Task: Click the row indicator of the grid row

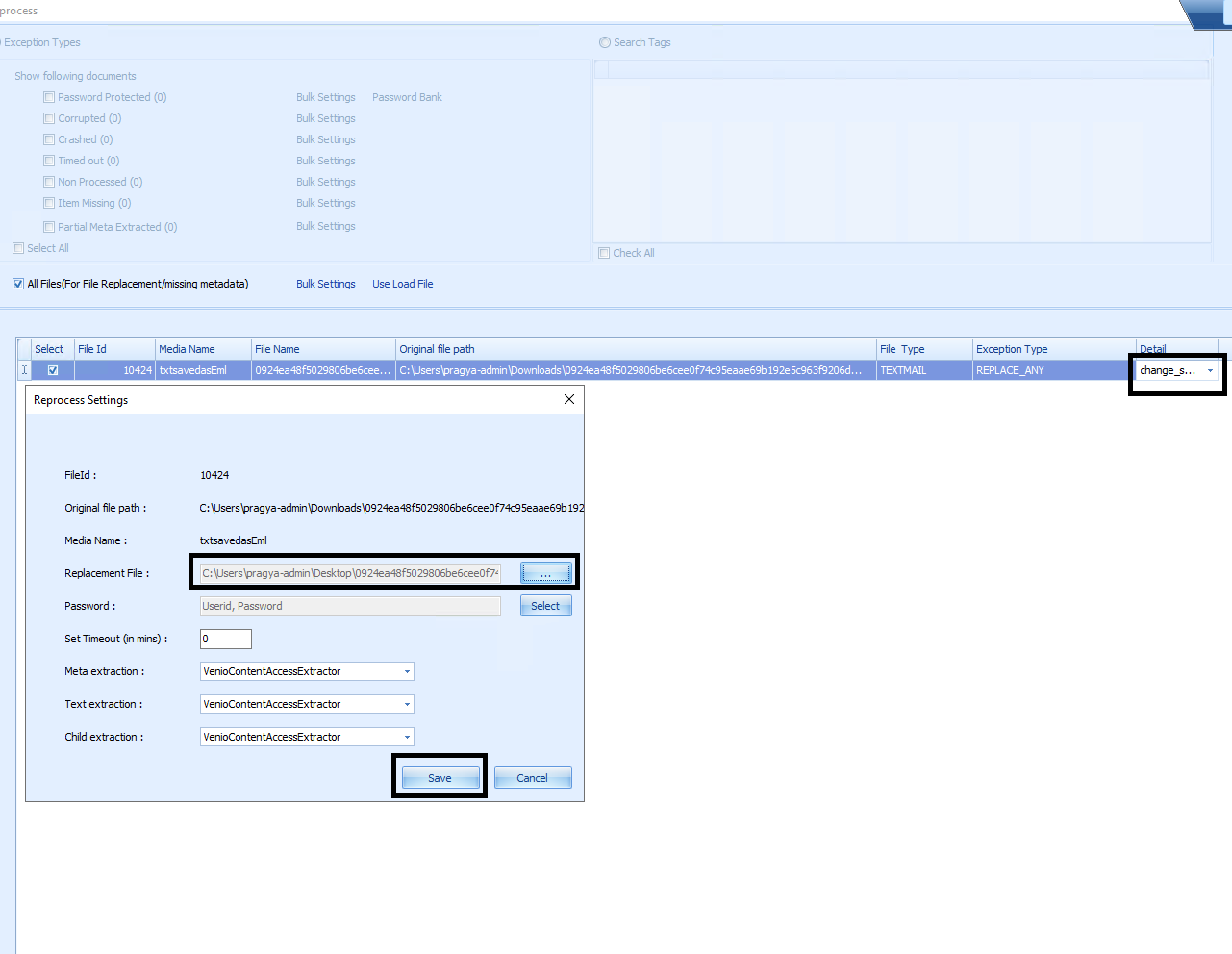Action: [24, 370]
